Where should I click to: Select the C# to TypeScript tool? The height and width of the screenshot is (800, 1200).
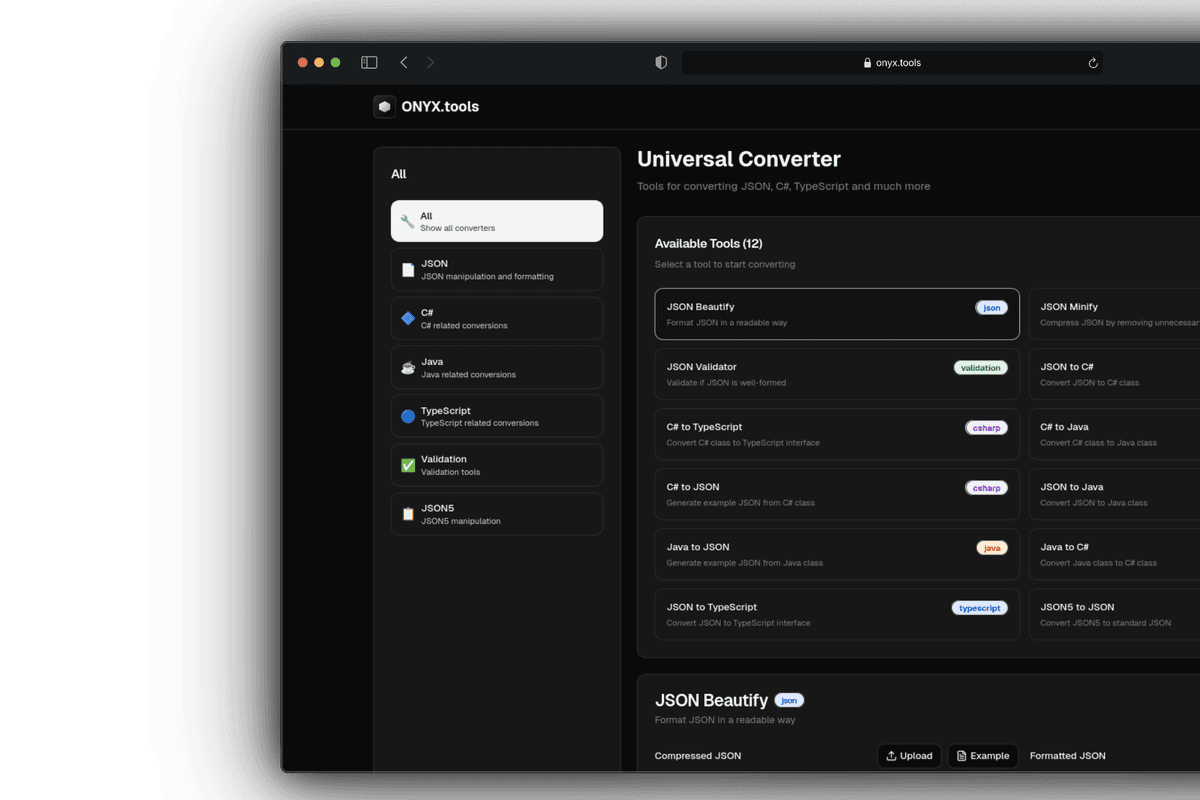point(836,434)
